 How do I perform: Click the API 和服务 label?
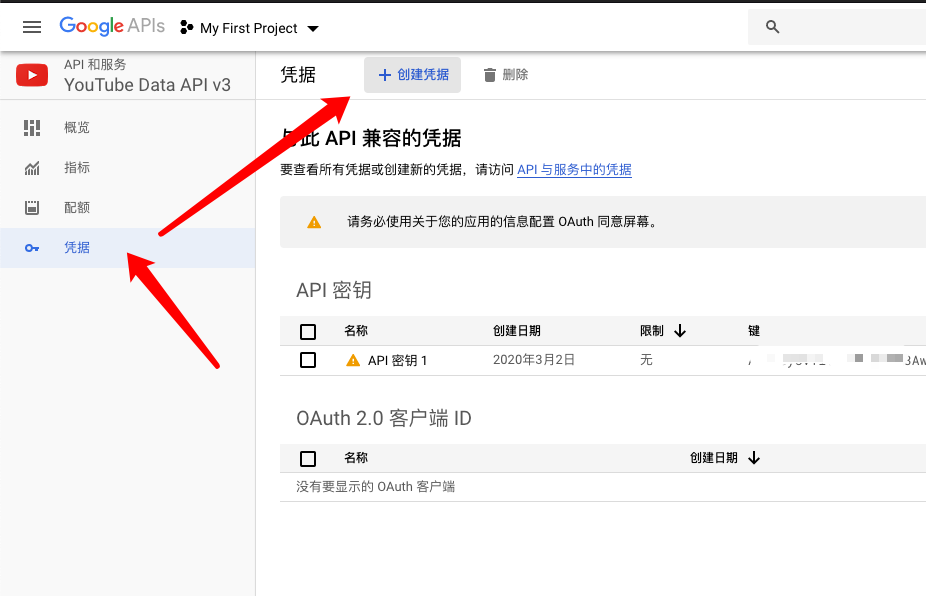(x=95, y=64)
